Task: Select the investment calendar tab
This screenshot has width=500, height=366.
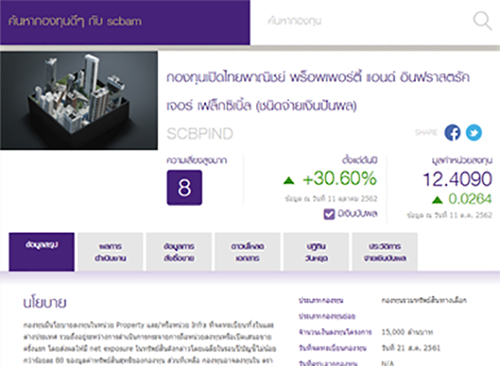Action: [x=316, y=252]
